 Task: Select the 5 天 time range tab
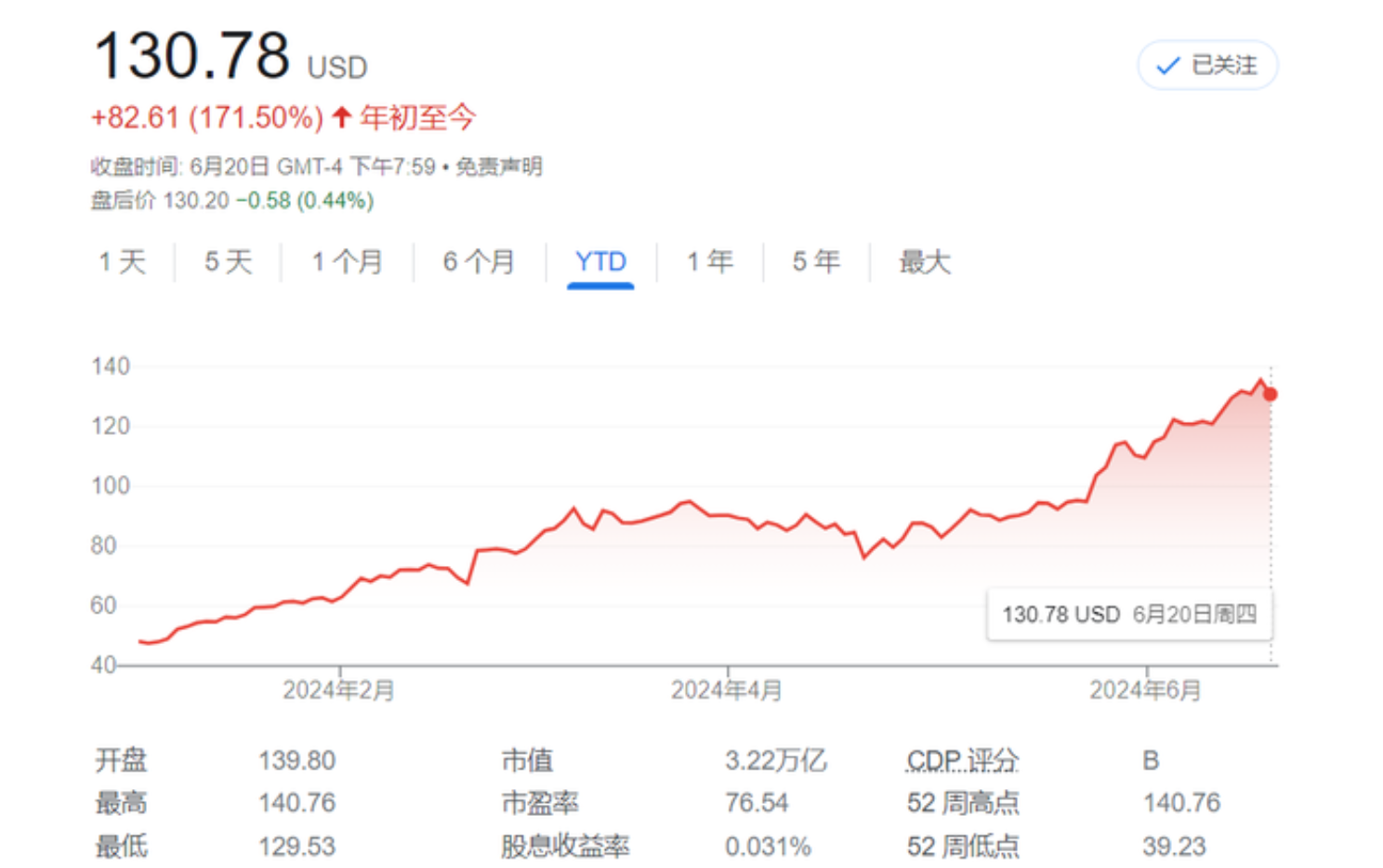pos(228,262)
